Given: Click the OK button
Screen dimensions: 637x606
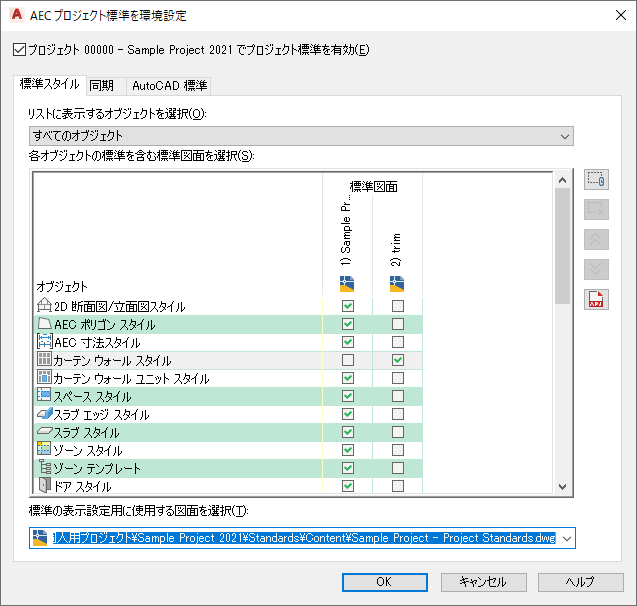Looking at the screenshot, I should (x=384, y=582).
